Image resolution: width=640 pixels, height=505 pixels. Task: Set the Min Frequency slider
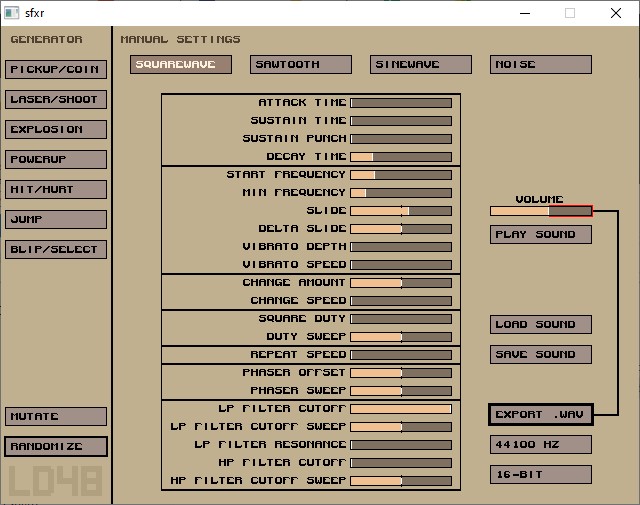coord(401,193)
